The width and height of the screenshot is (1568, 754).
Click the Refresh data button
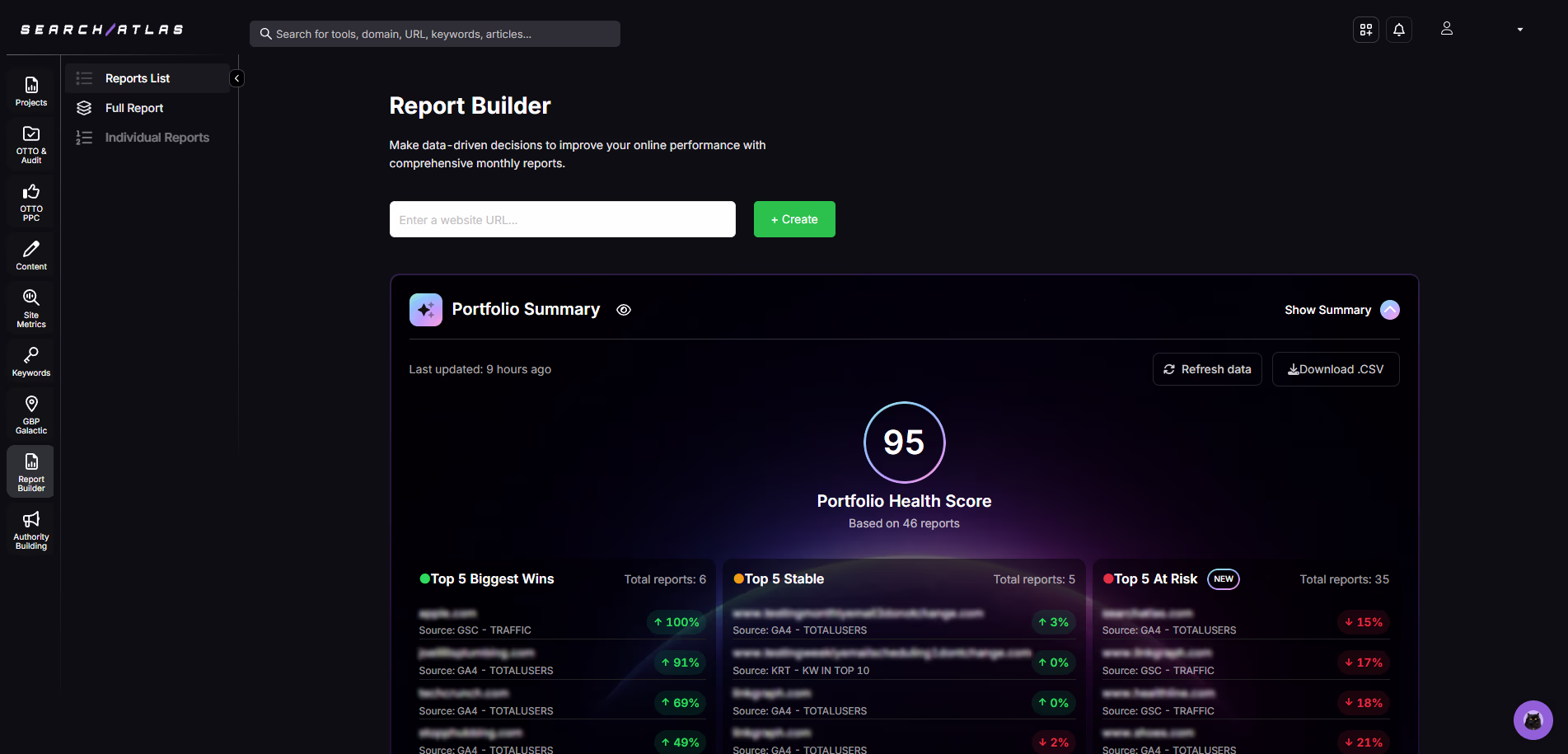tap(1207, 369)
